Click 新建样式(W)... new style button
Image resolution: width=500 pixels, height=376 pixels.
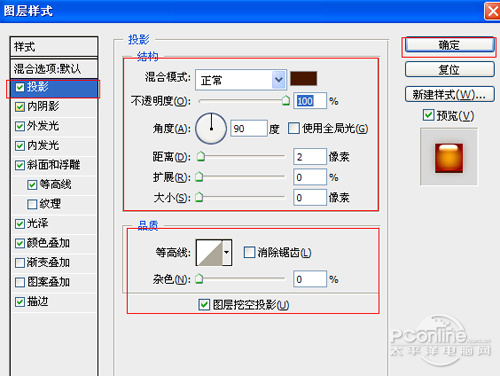(450, 95)
